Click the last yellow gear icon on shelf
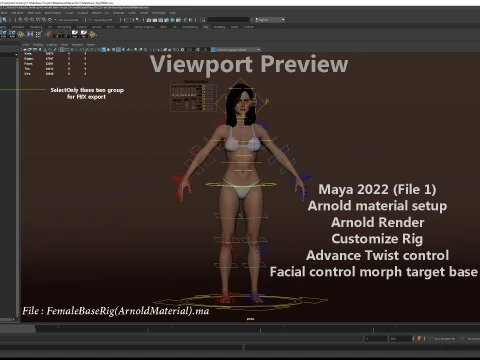This screenshot has height=360, width=480. (93, 34)
